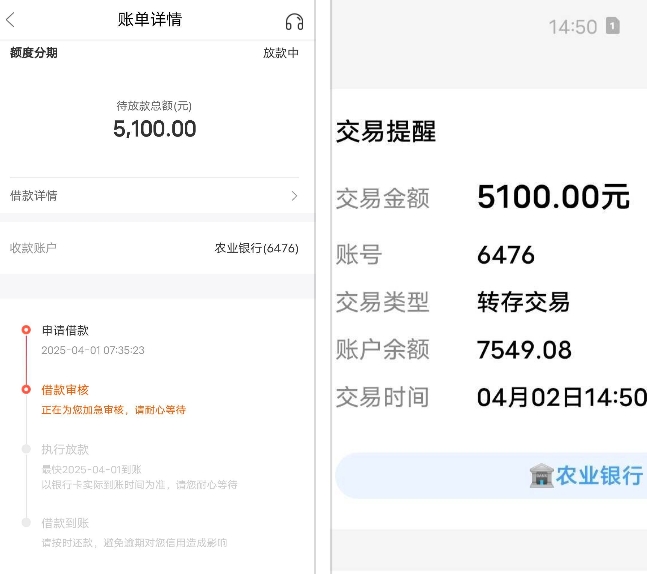
Task: Click the 申请借款 red step marker
Action: (26, 330)
